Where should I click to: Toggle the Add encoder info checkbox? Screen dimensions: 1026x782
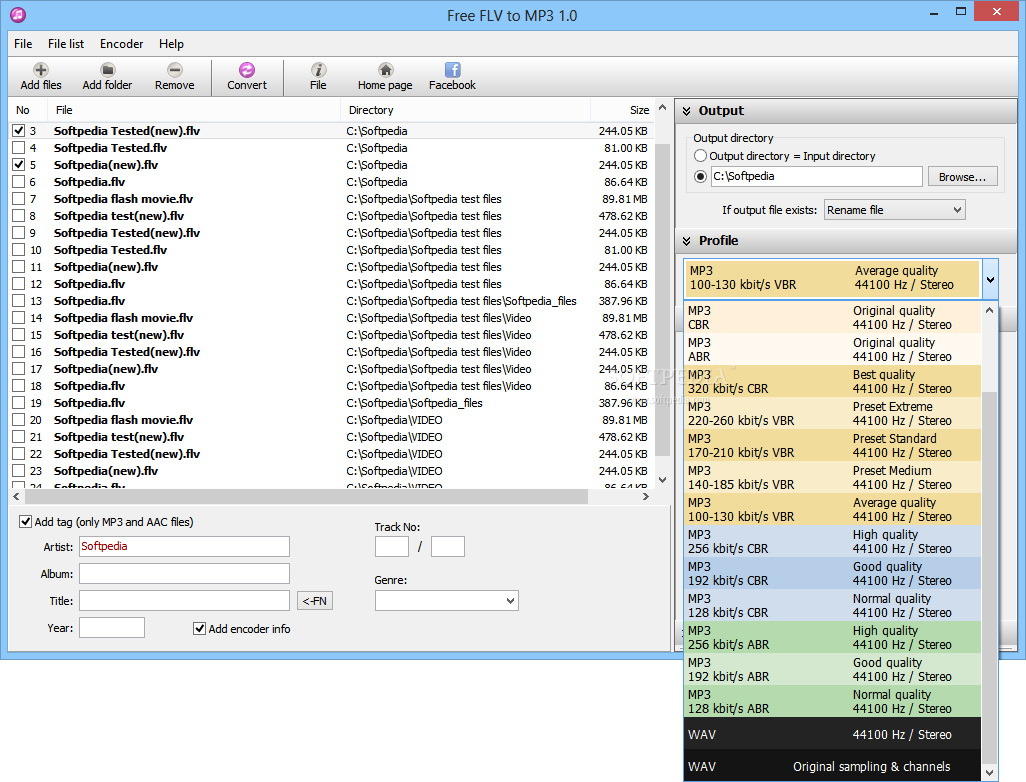click(x=200, y=629)
